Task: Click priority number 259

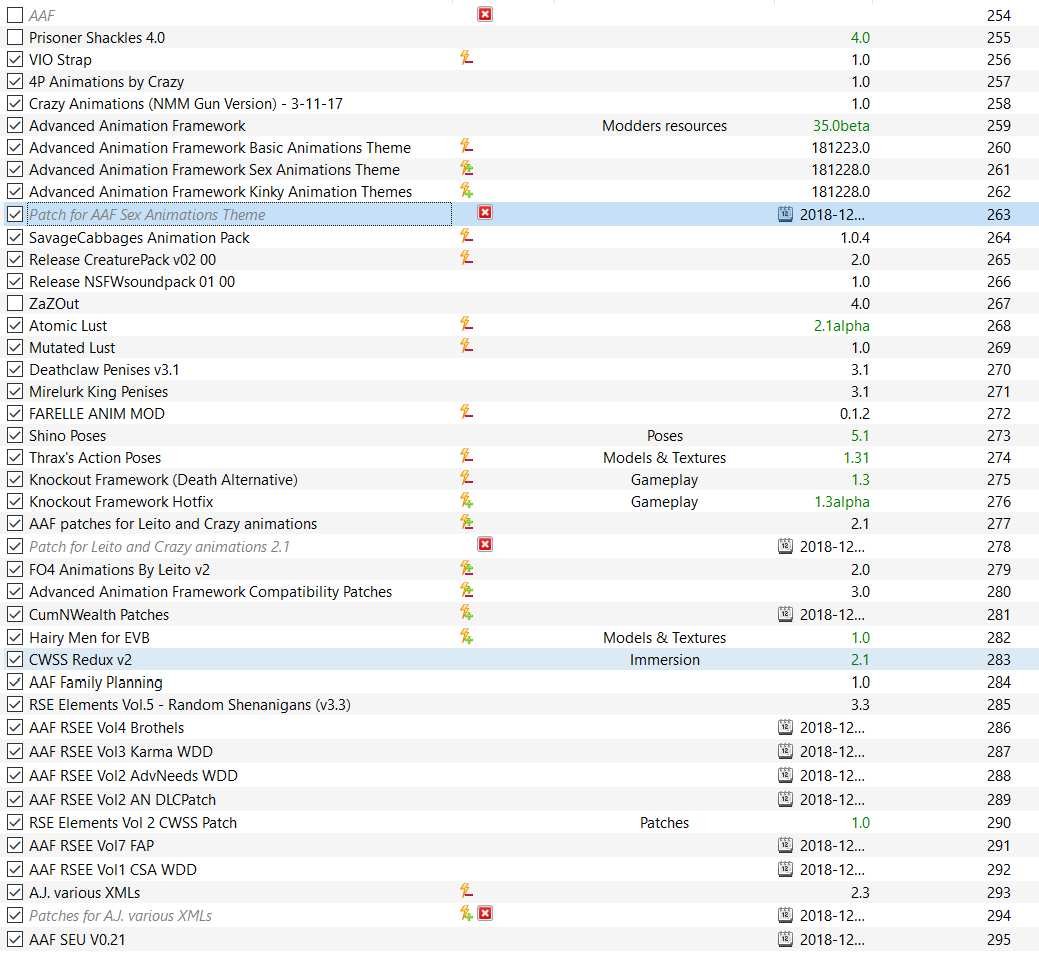Action: click(999, 125)
